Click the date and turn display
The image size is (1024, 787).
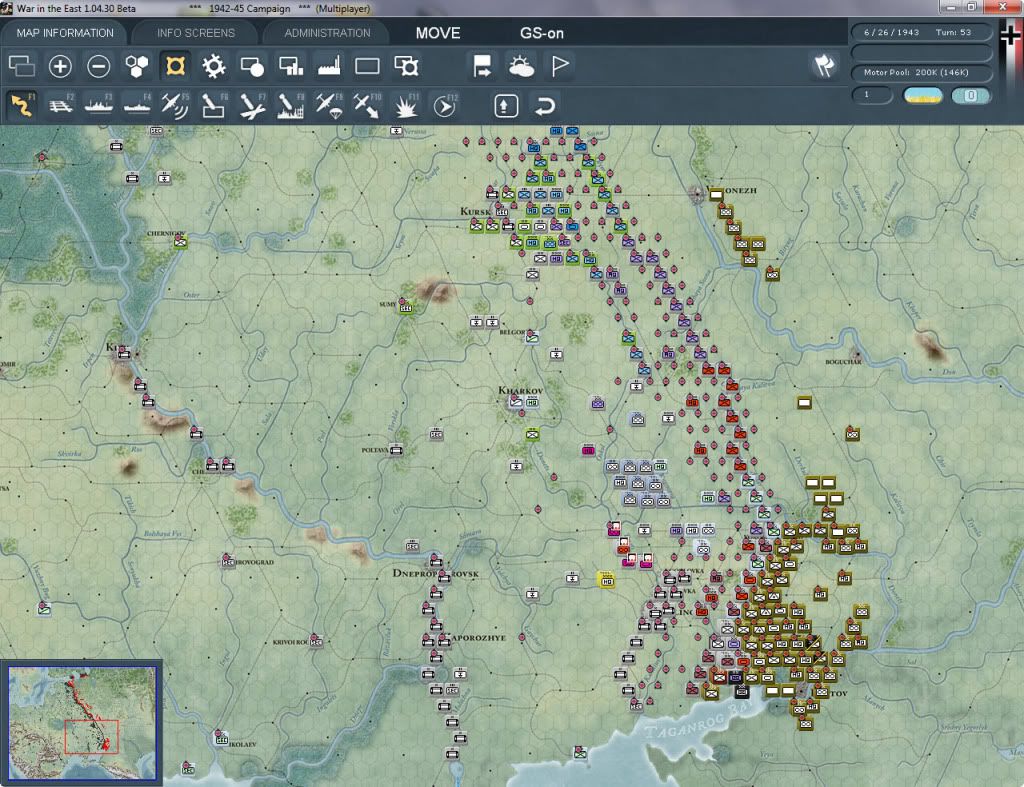[921, 32]
